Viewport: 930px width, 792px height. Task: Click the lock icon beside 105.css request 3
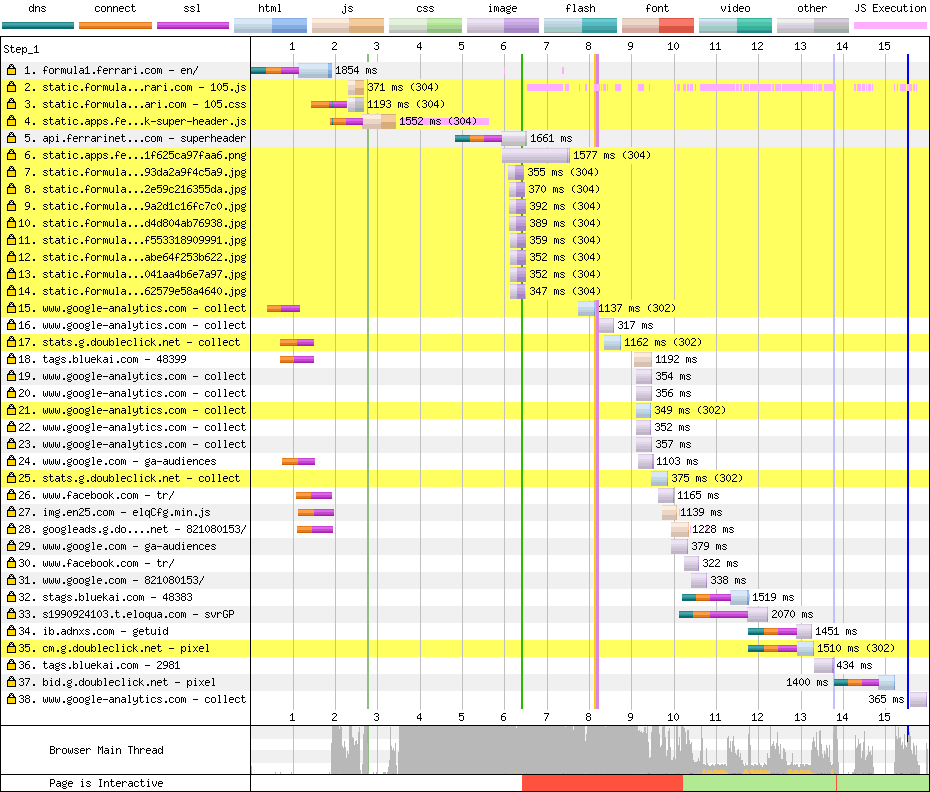click(11, 104)
